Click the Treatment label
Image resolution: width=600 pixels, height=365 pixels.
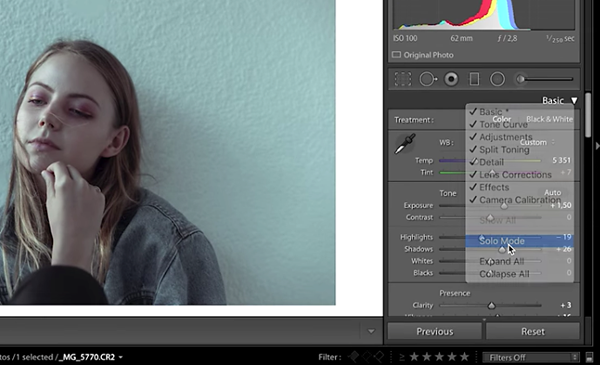click(x=414, y=120)
